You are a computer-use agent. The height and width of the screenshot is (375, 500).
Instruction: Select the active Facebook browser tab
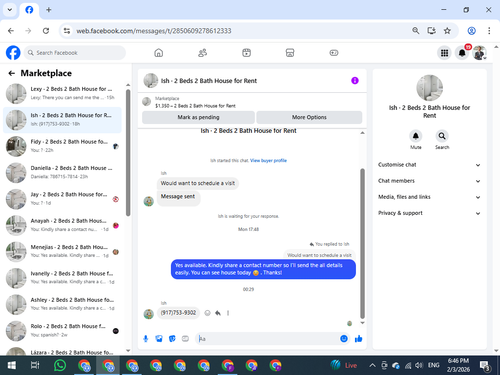[29, 10]
